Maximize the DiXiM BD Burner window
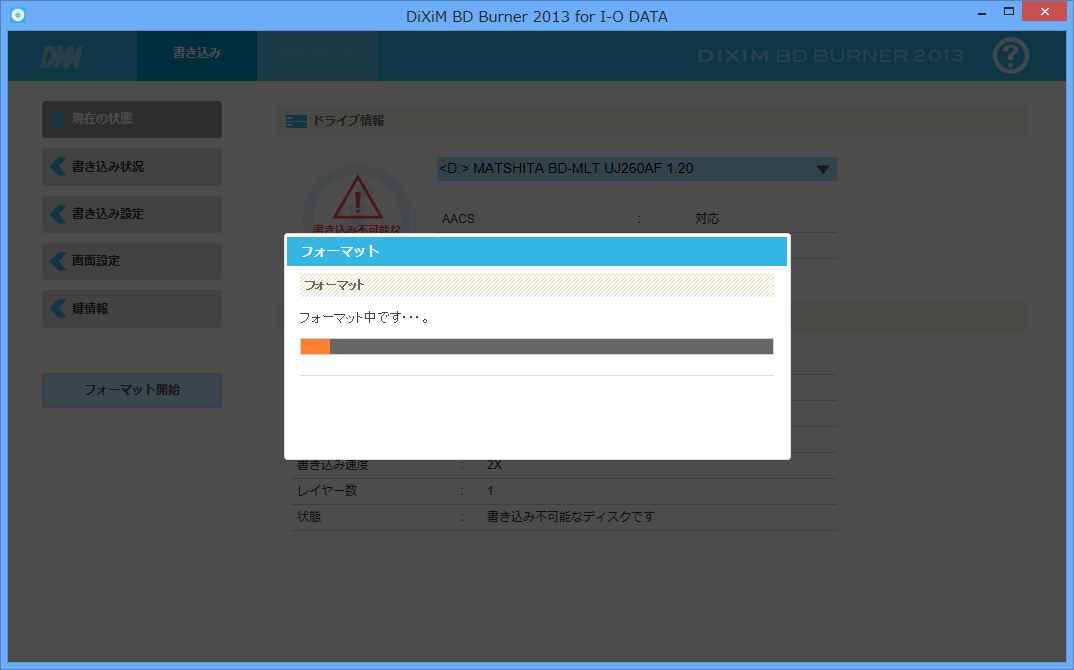The image size is (1074, 670). 1008,12
